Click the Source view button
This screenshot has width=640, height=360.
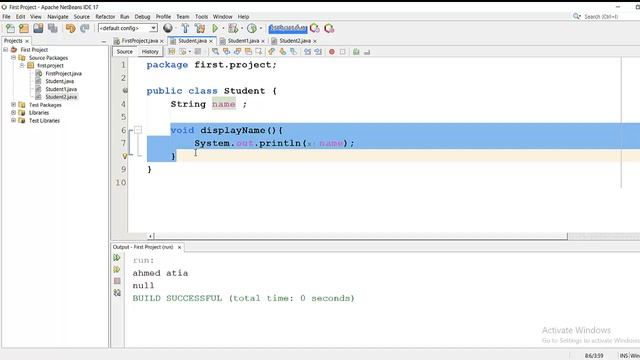(124, 52)
